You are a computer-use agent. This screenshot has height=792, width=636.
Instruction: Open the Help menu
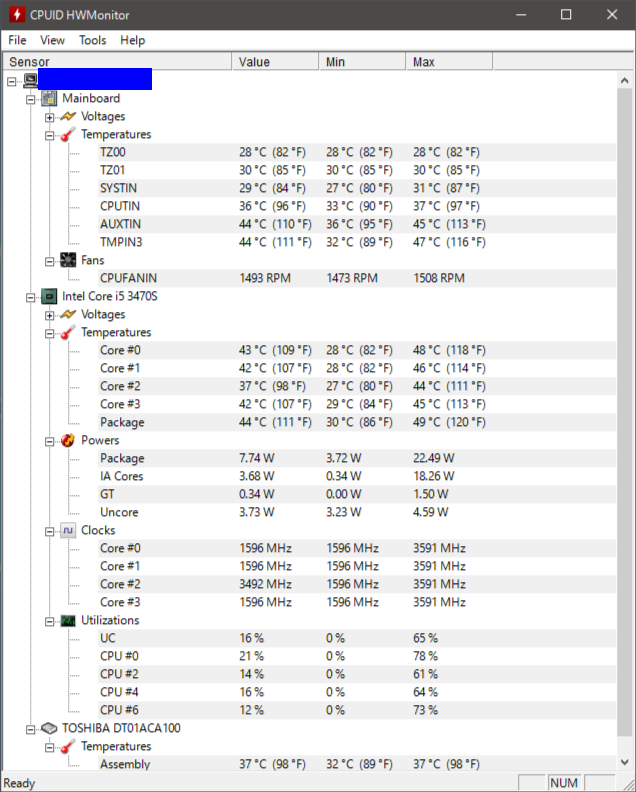click(x=132, y=40)
